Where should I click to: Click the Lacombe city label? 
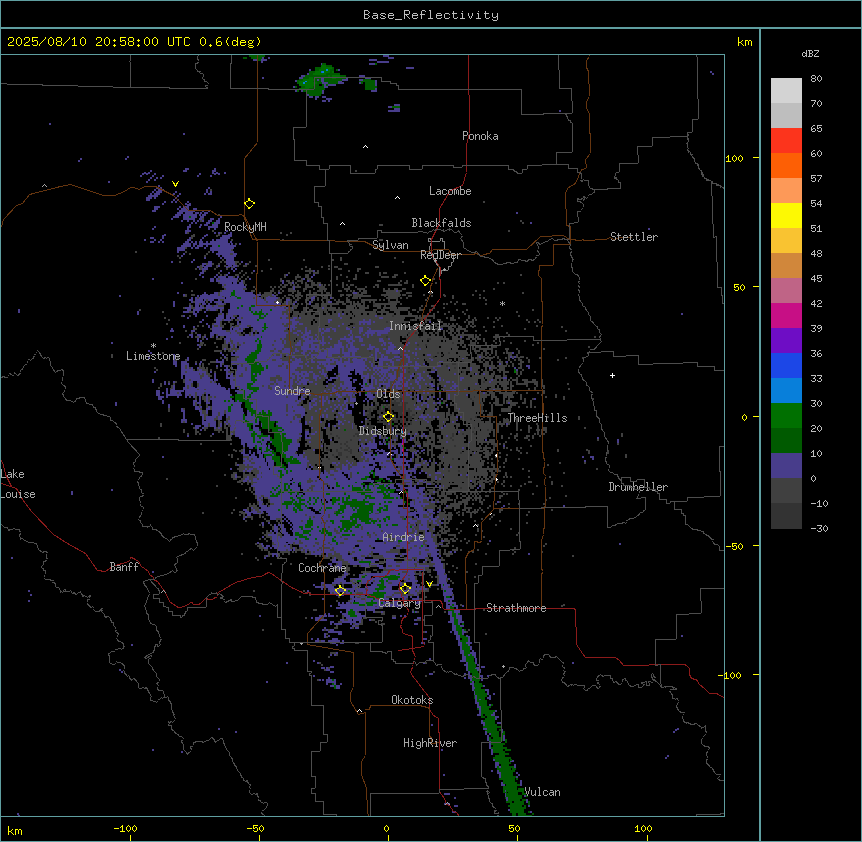pos(450,191)
